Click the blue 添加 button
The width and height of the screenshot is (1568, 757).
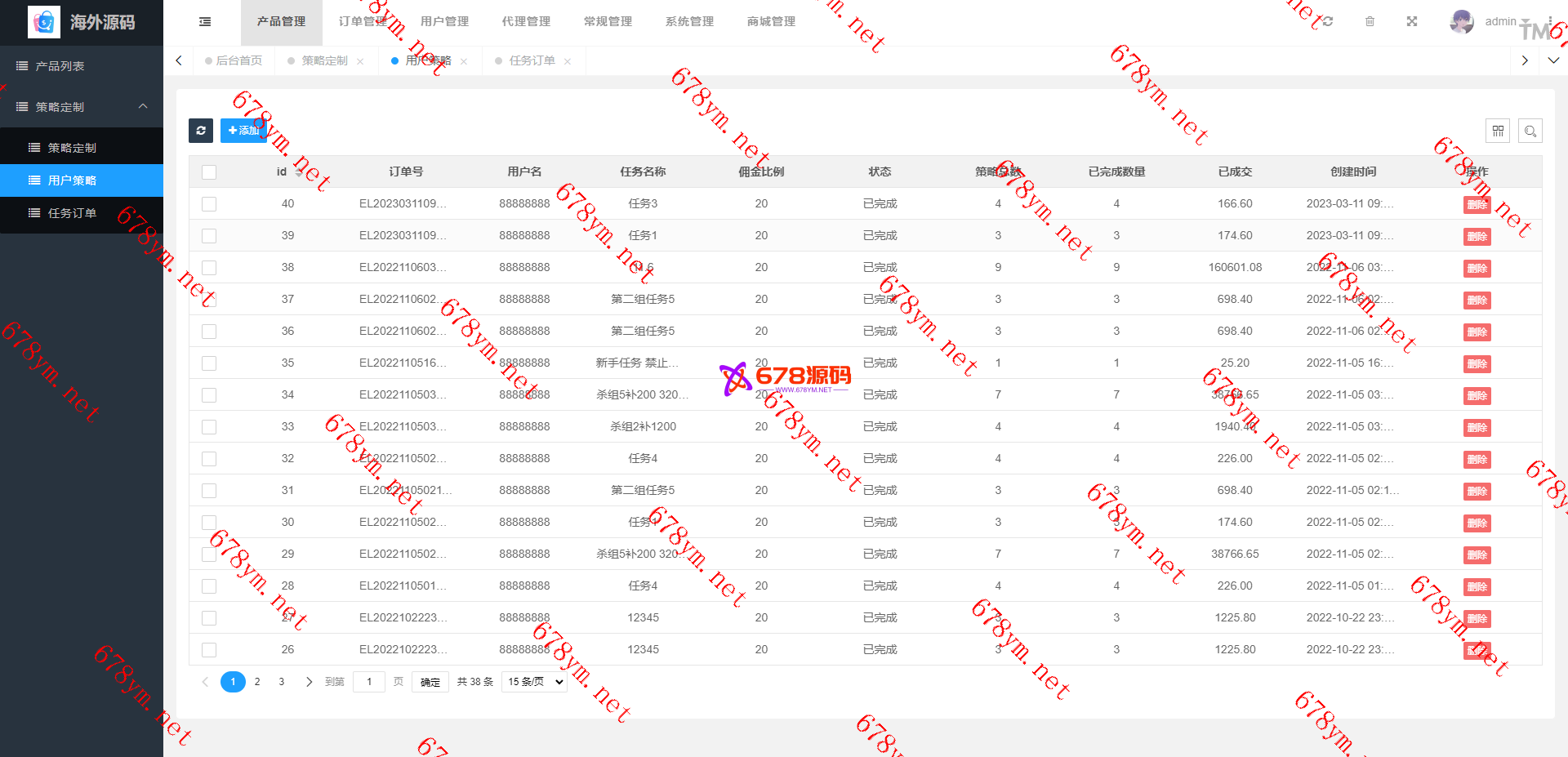(x=243, y=131)
